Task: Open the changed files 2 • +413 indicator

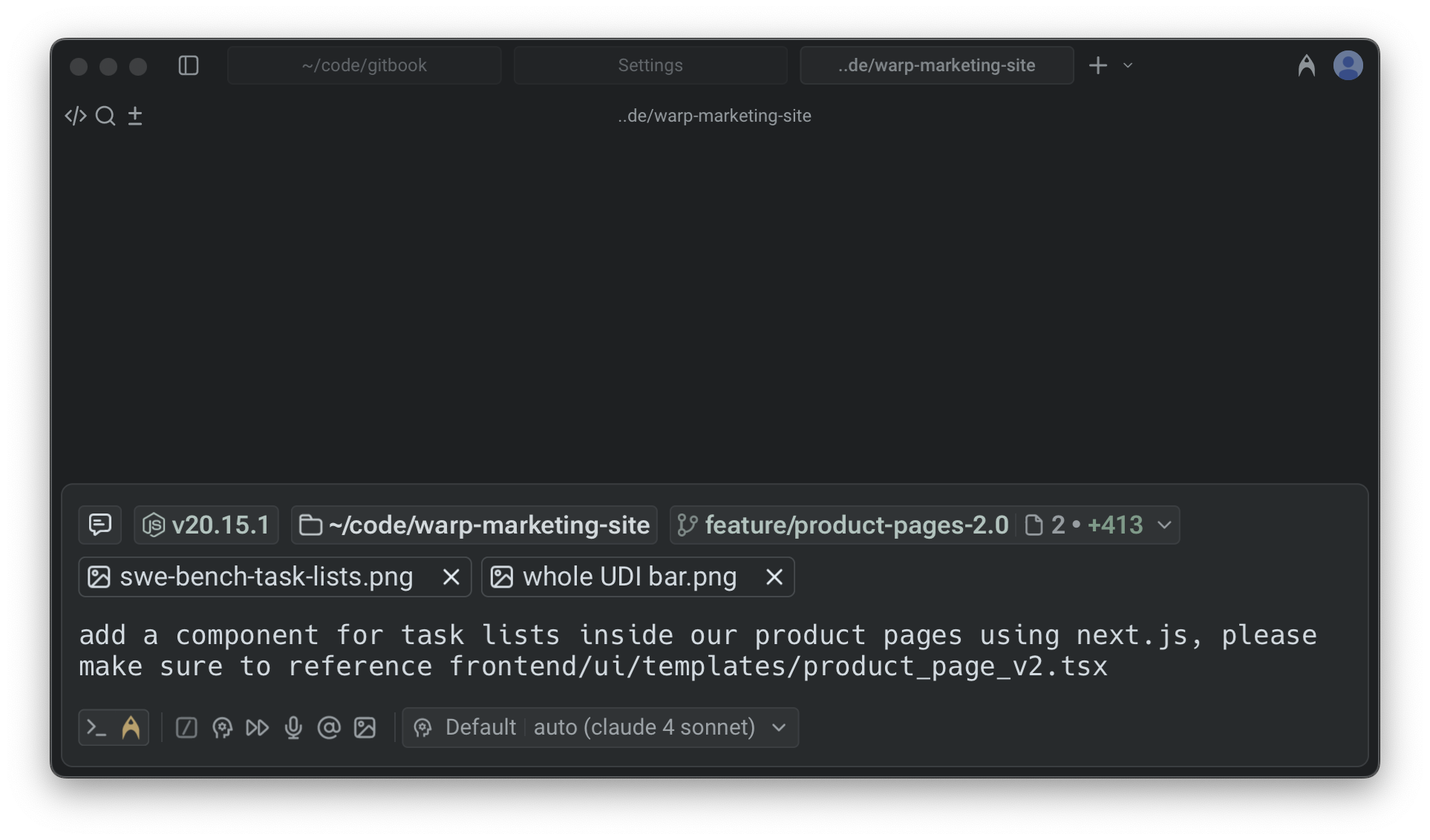Action: pos(1083,525)
